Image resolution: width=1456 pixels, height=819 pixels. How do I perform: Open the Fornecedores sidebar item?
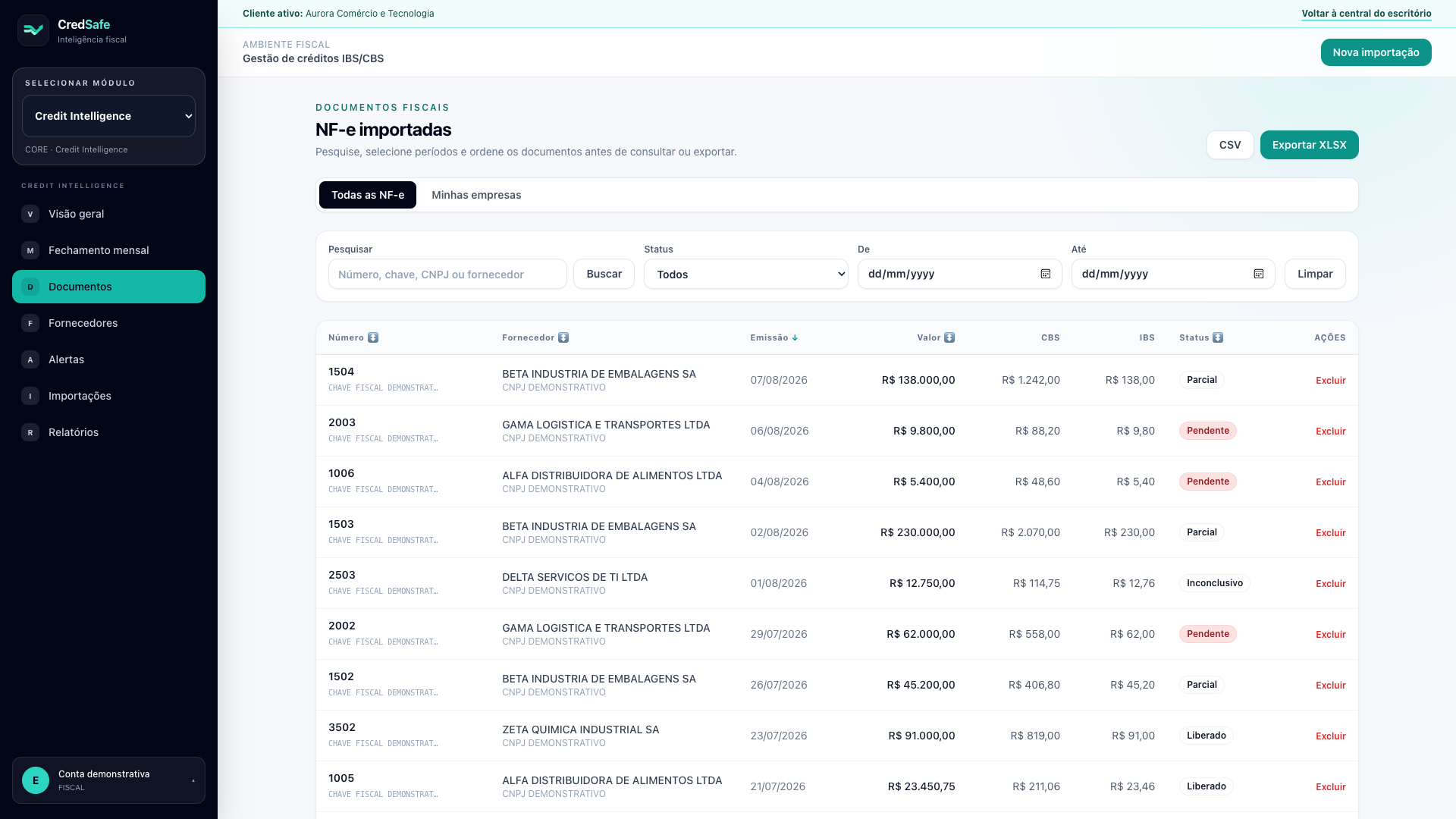point(108,323)
